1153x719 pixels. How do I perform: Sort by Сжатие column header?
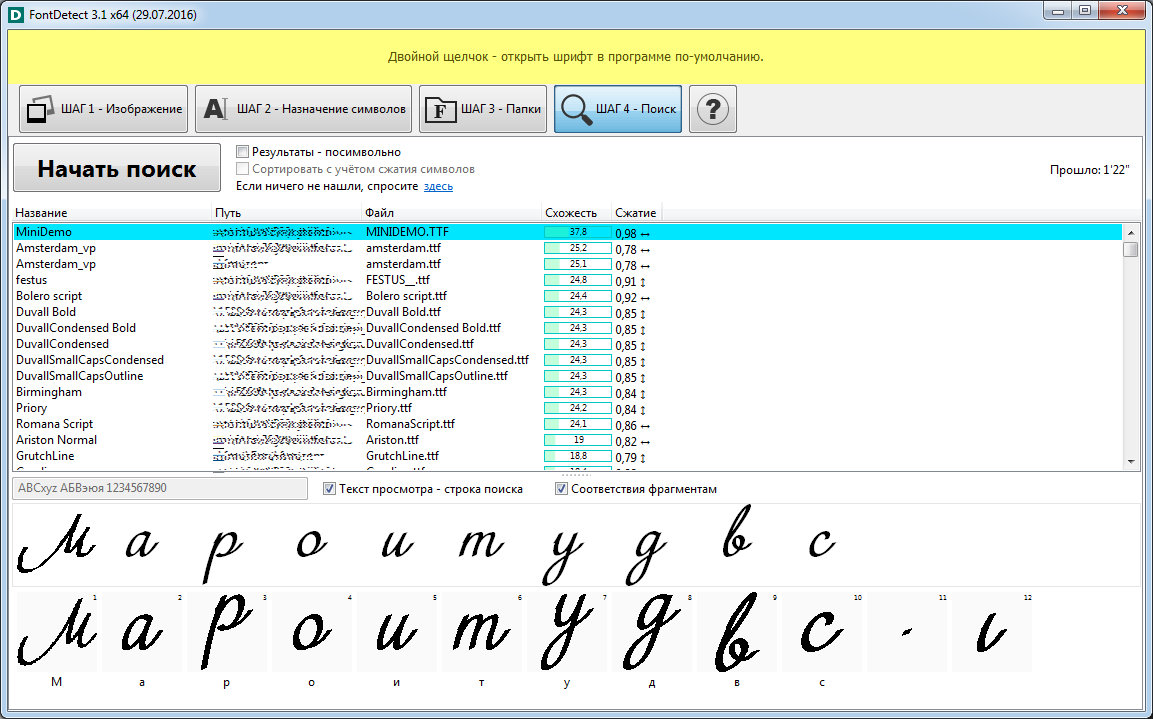click(636, 213)
